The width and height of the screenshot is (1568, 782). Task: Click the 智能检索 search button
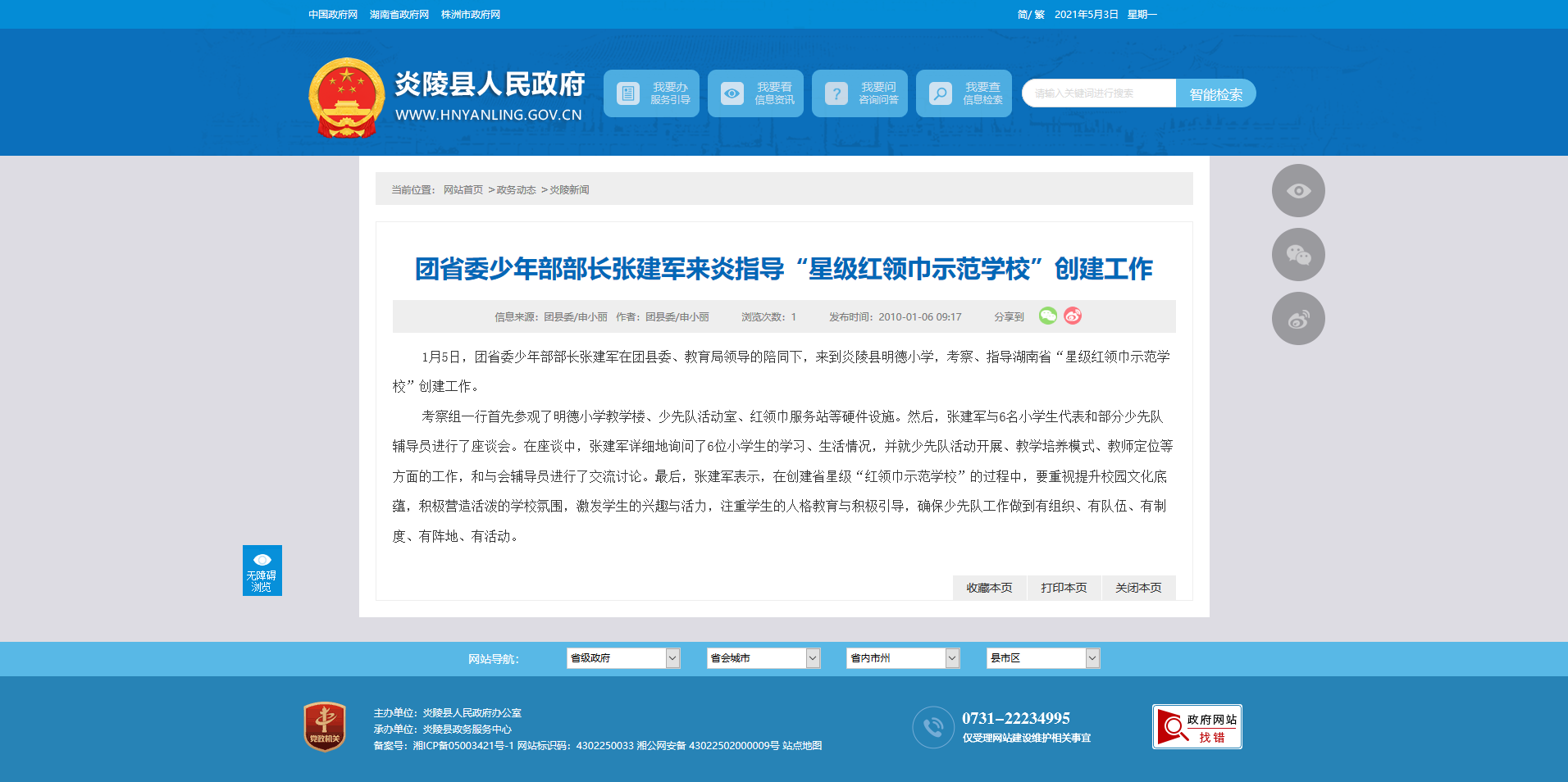1215,94
